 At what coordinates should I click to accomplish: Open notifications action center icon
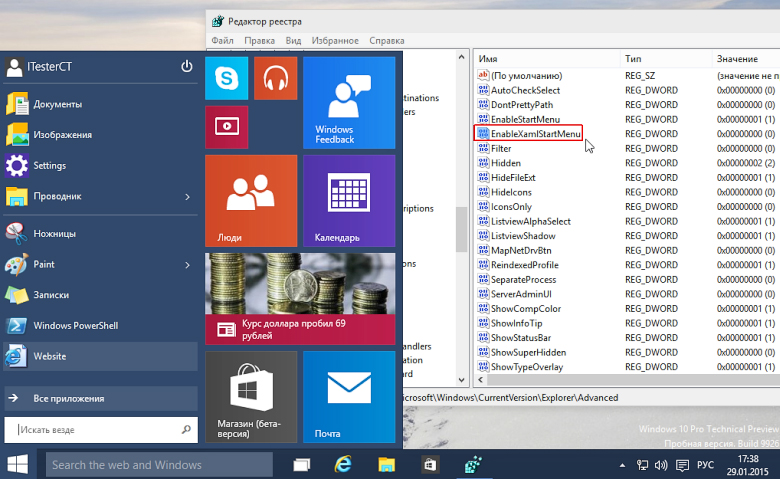(682, 466)
